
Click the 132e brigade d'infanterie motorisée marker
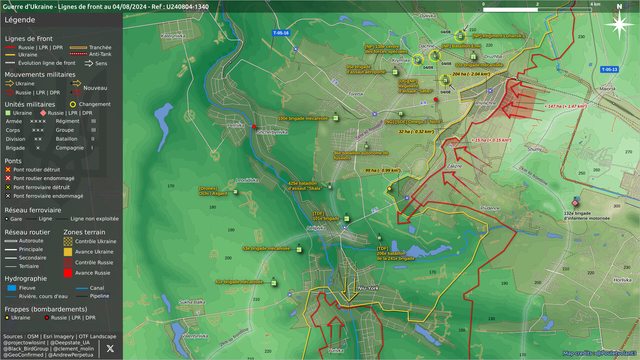coord(575,203)
